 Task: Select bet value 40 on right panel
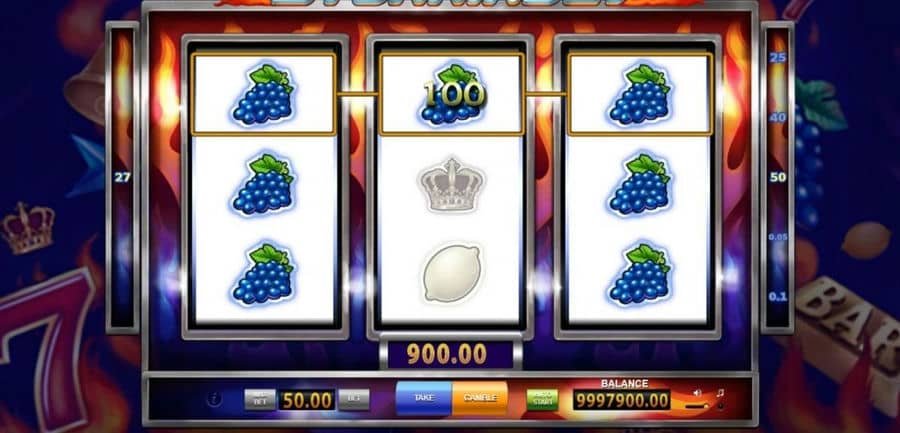point(778,117)
